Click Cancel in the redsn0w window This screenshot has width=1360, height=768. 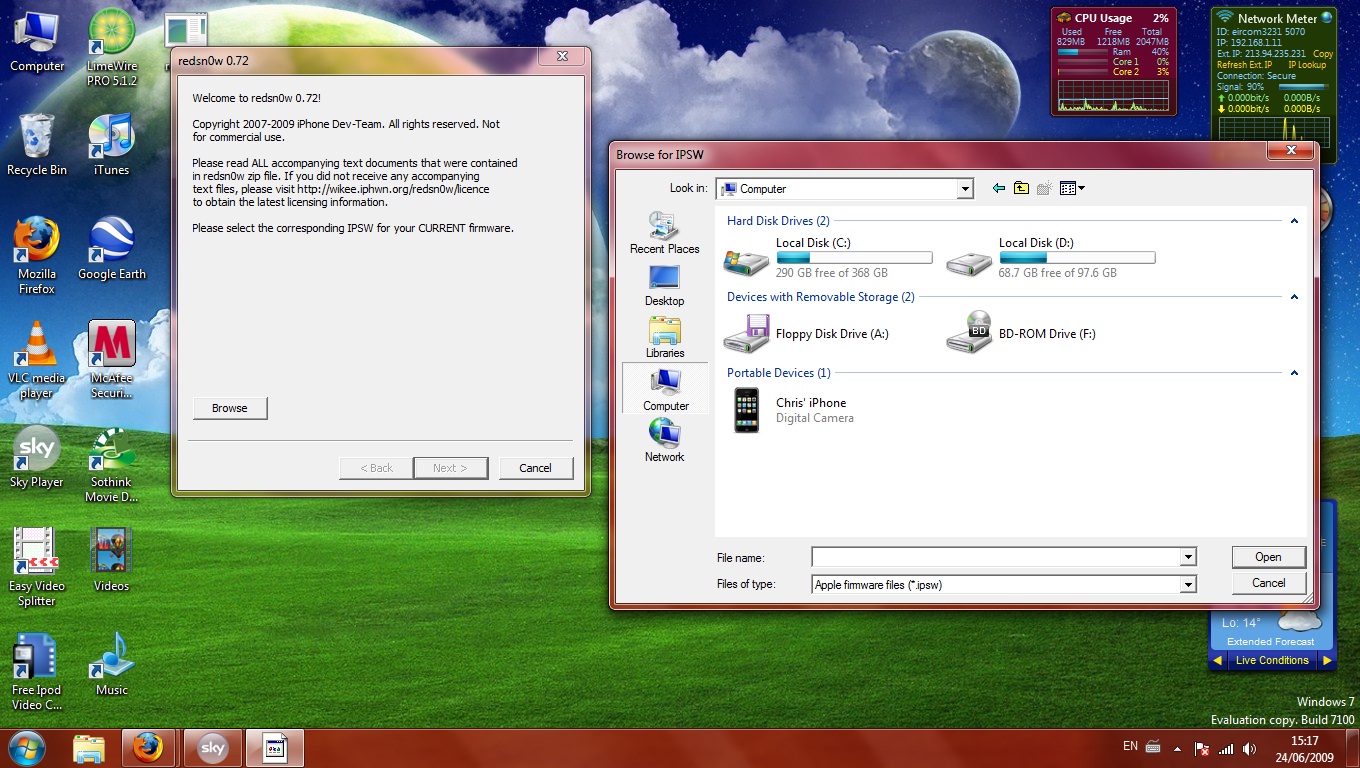(535, 468)
